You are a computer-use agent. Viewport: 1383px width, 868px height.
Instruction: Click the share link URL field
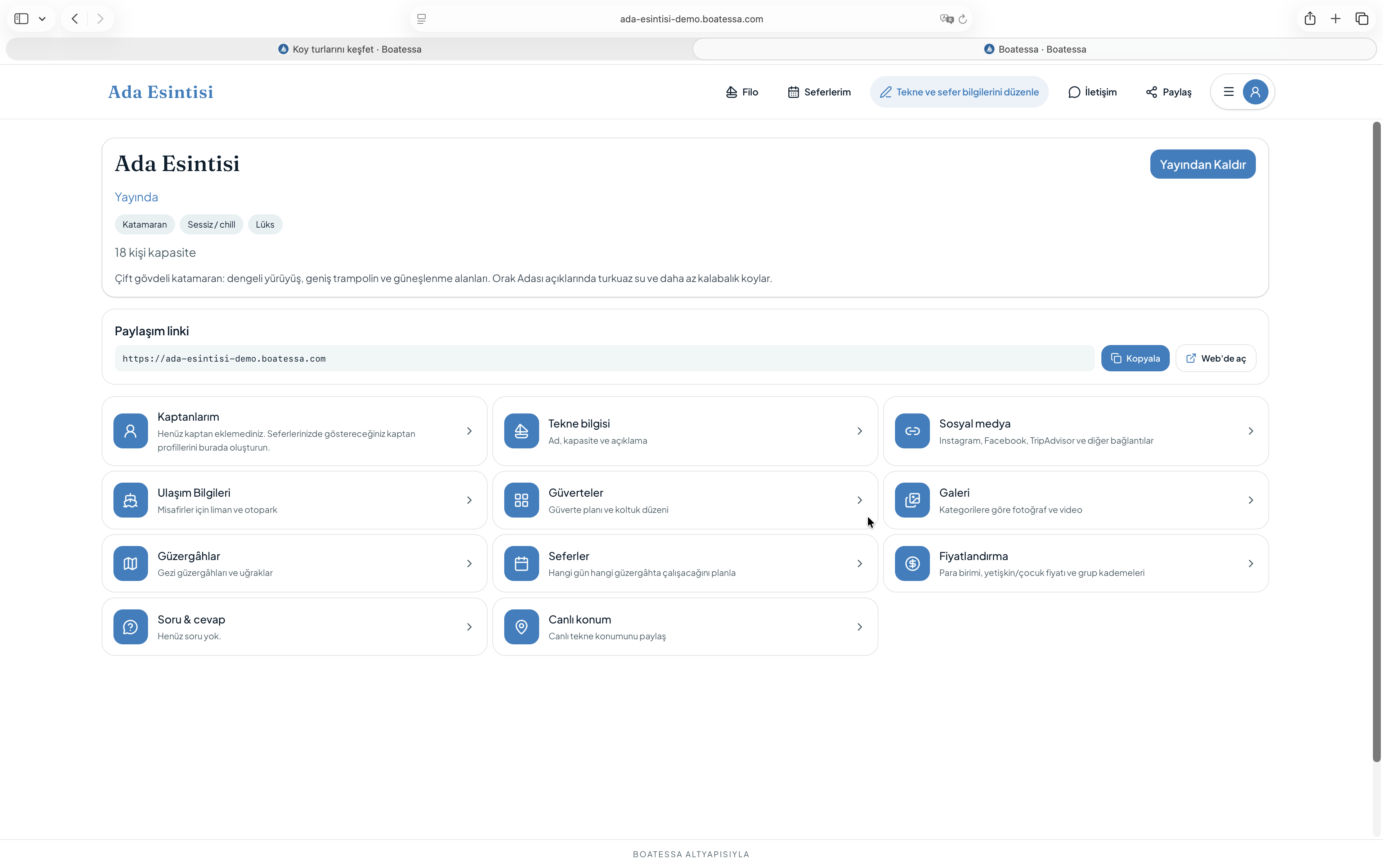coord(605,358)
